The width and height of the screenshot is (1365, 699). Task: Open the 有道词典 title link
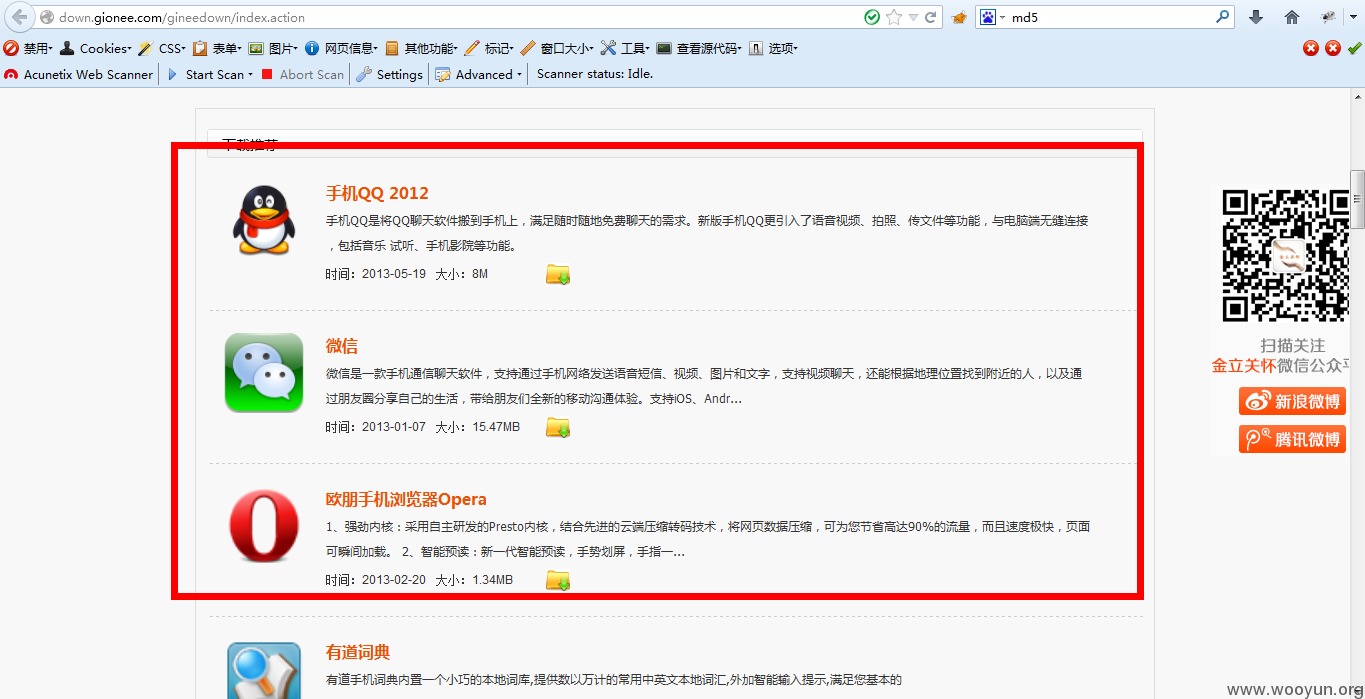[x=358, y=652]
